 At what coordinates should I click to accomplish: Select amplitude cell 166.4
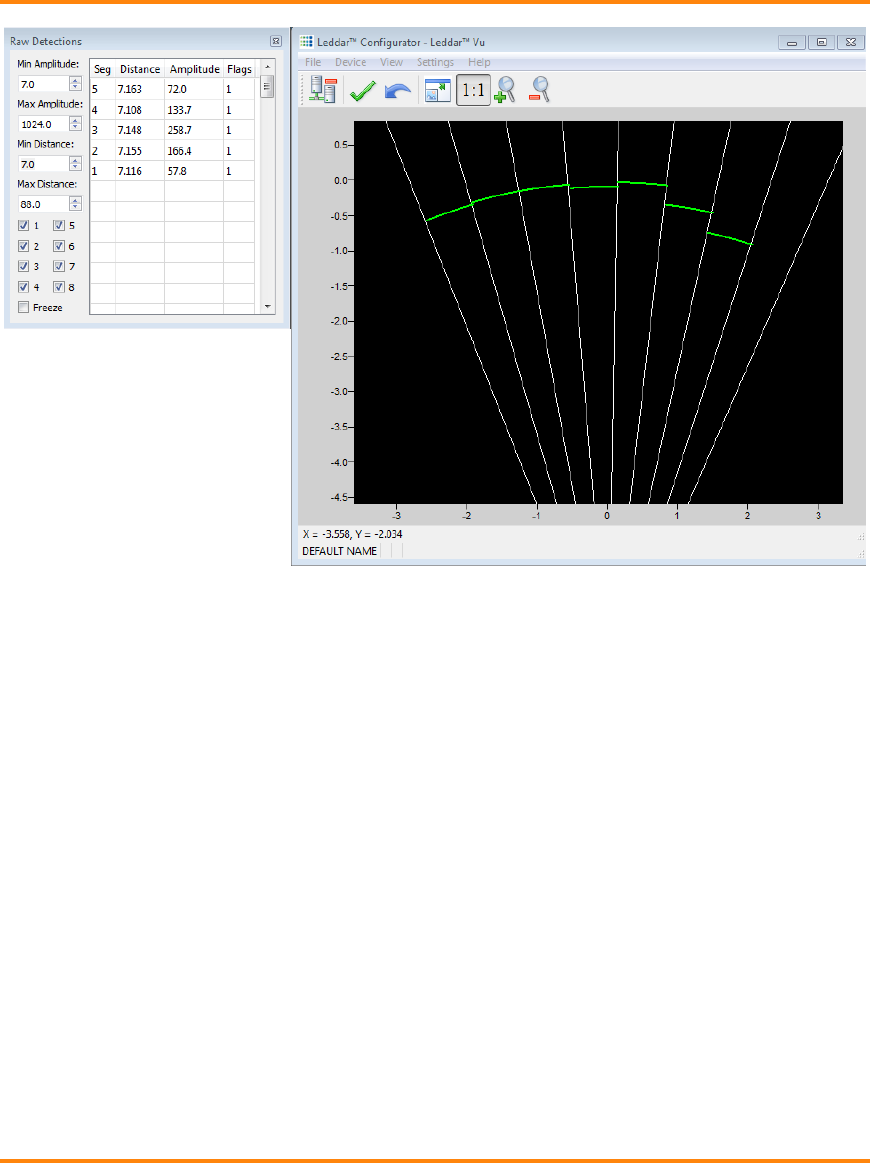[x=194, y=151]
